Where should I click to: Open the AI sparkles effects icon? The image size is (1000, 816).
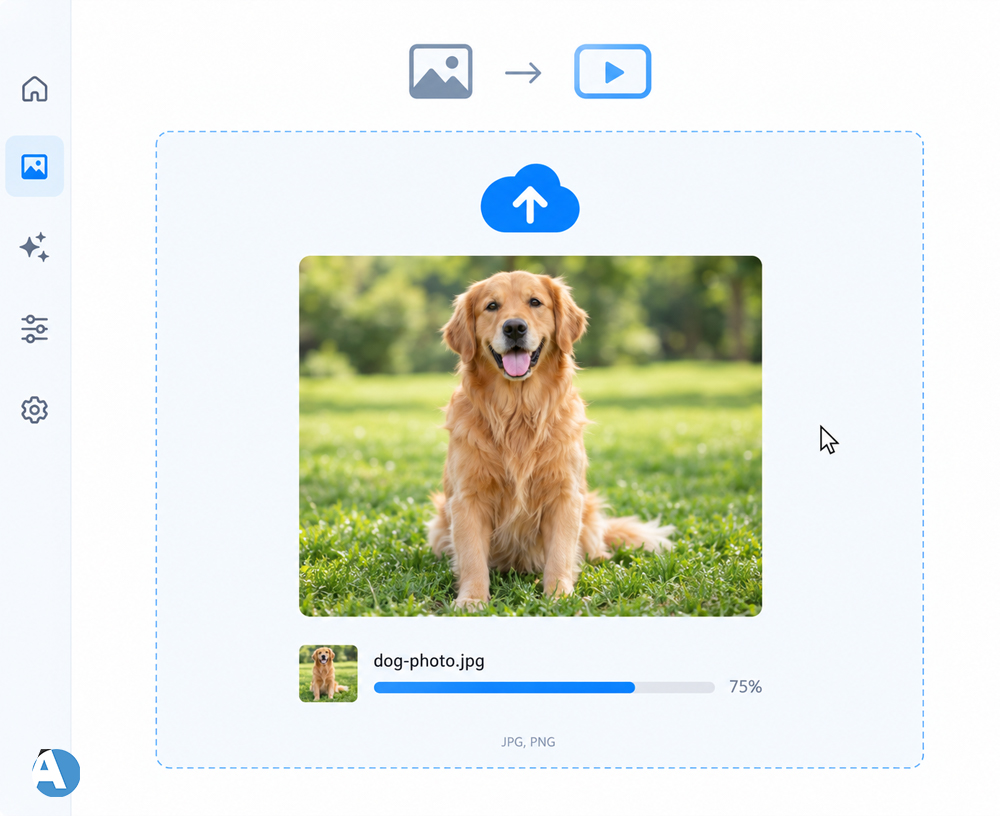(x=34, y=247)
